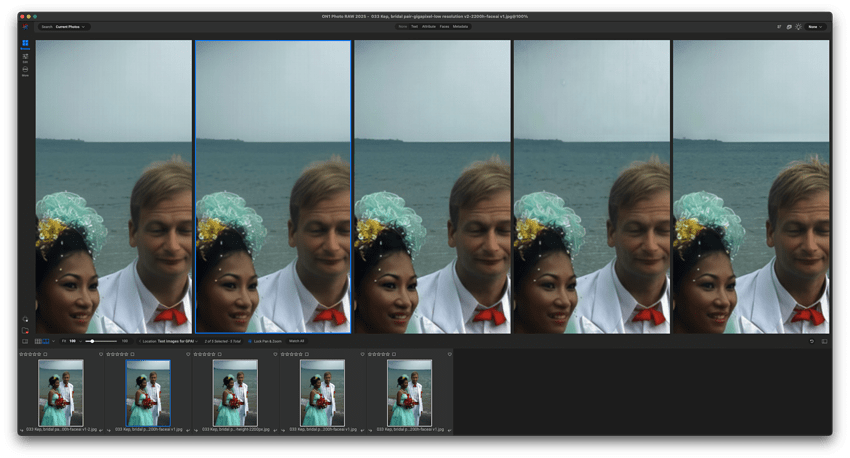
Task: Select the Faces filter tab
Action: point(444,27)
